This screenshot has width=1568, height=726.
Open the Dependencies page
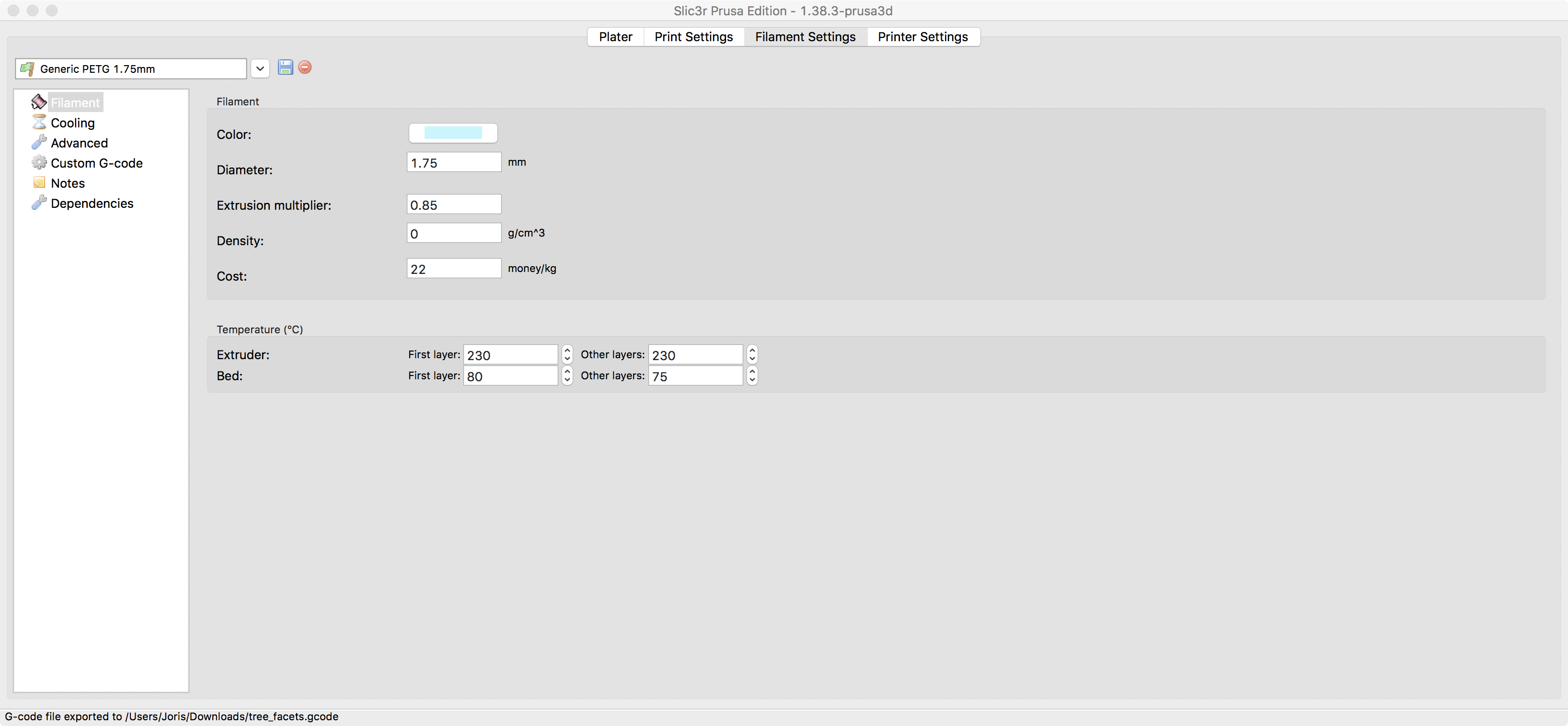[x=92, y=203]
